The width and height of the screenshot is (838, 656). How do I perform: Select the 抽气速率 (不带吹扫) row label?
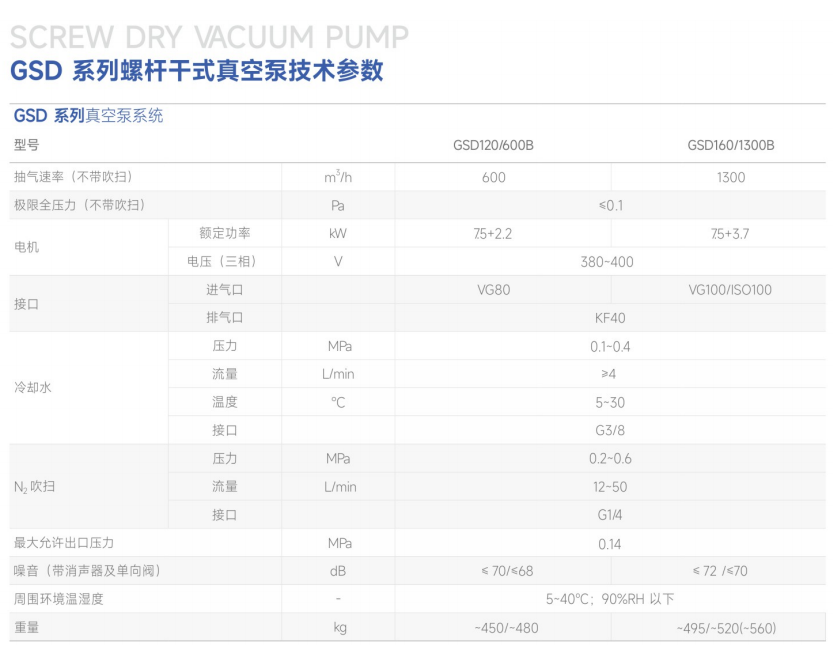pos(73,177)
